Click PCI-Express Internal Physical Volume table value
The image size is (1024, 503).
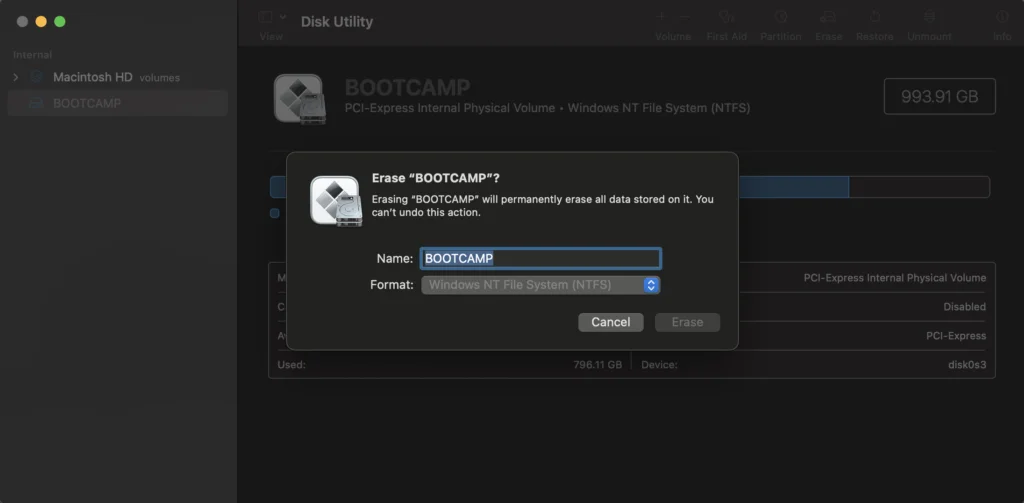895,278
